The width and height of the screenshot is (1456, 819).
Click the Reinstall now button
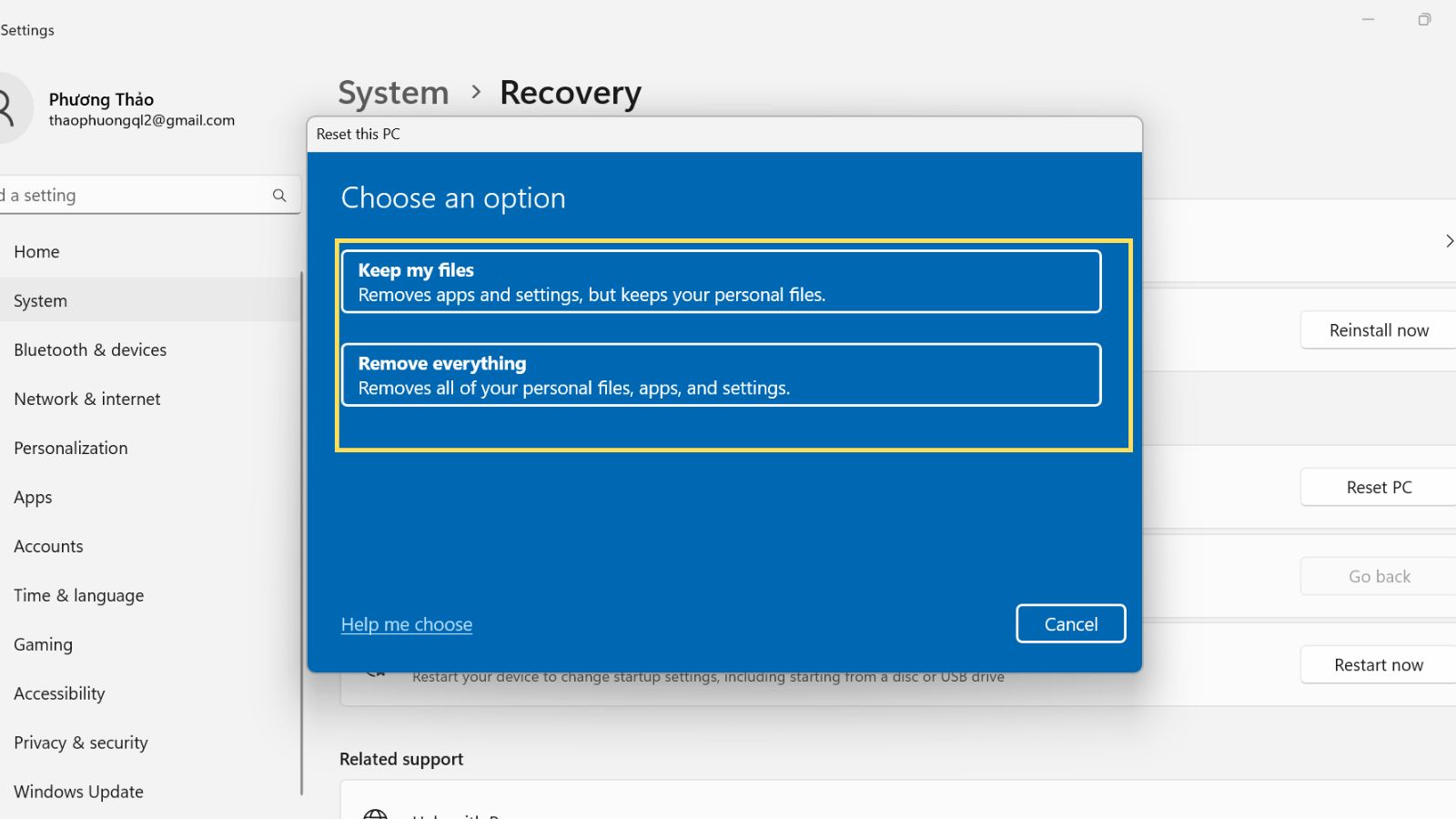click(1377, 329)
